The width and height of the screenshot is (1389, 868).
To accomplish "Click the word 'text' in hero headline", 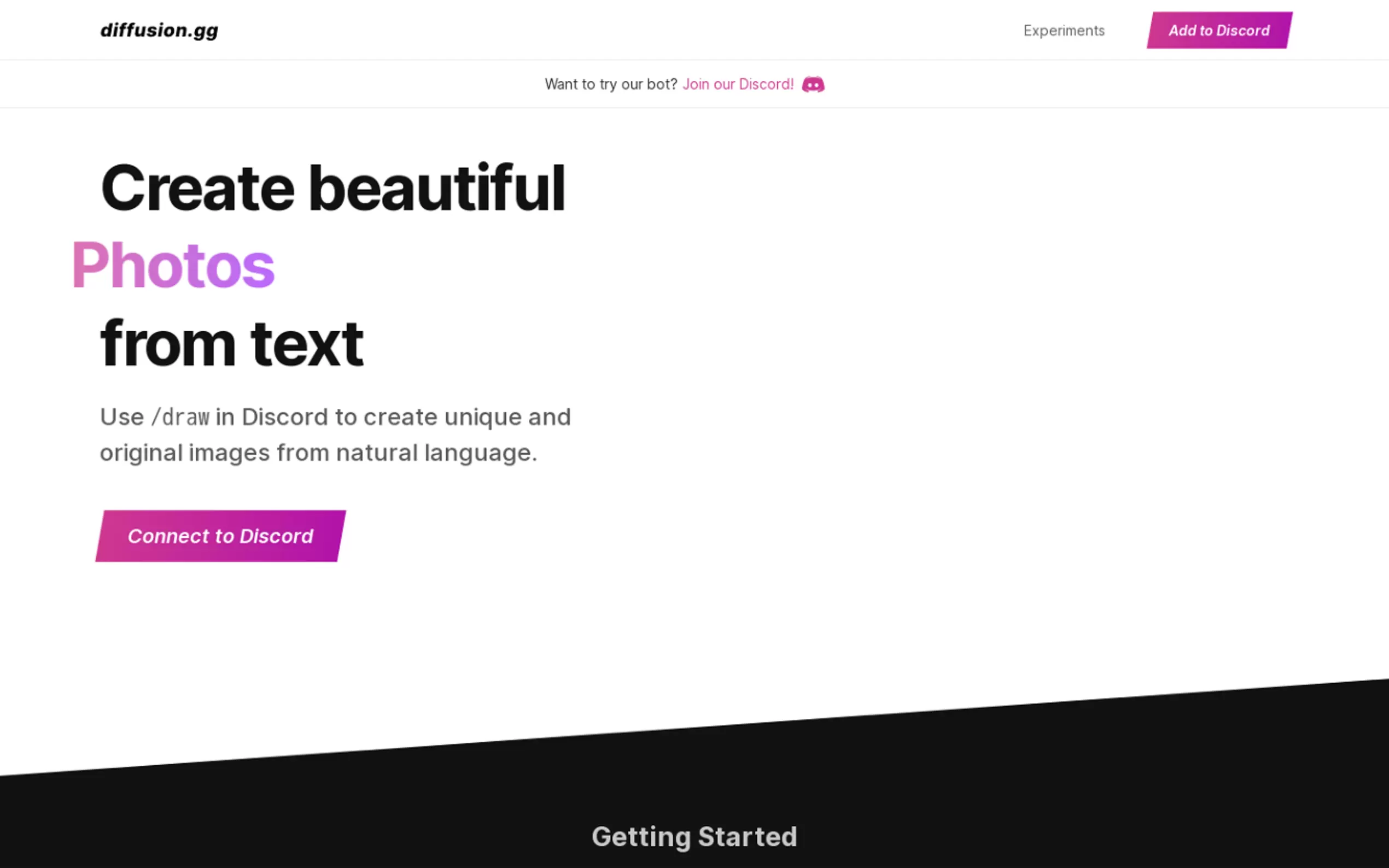I will pos(307,343).
